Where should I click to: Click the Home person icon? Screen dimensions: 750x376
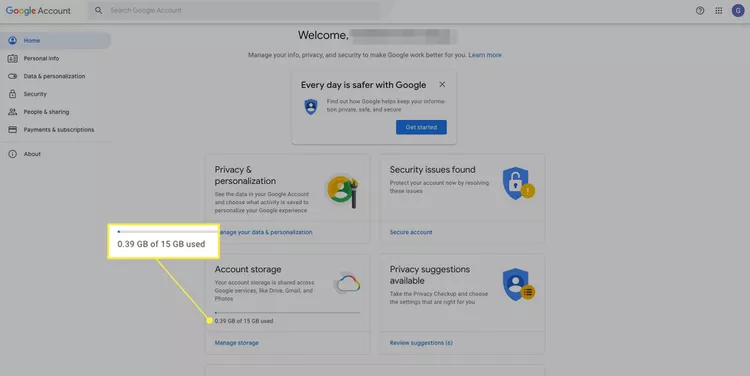pyautogui.click(x=12, y=41)
